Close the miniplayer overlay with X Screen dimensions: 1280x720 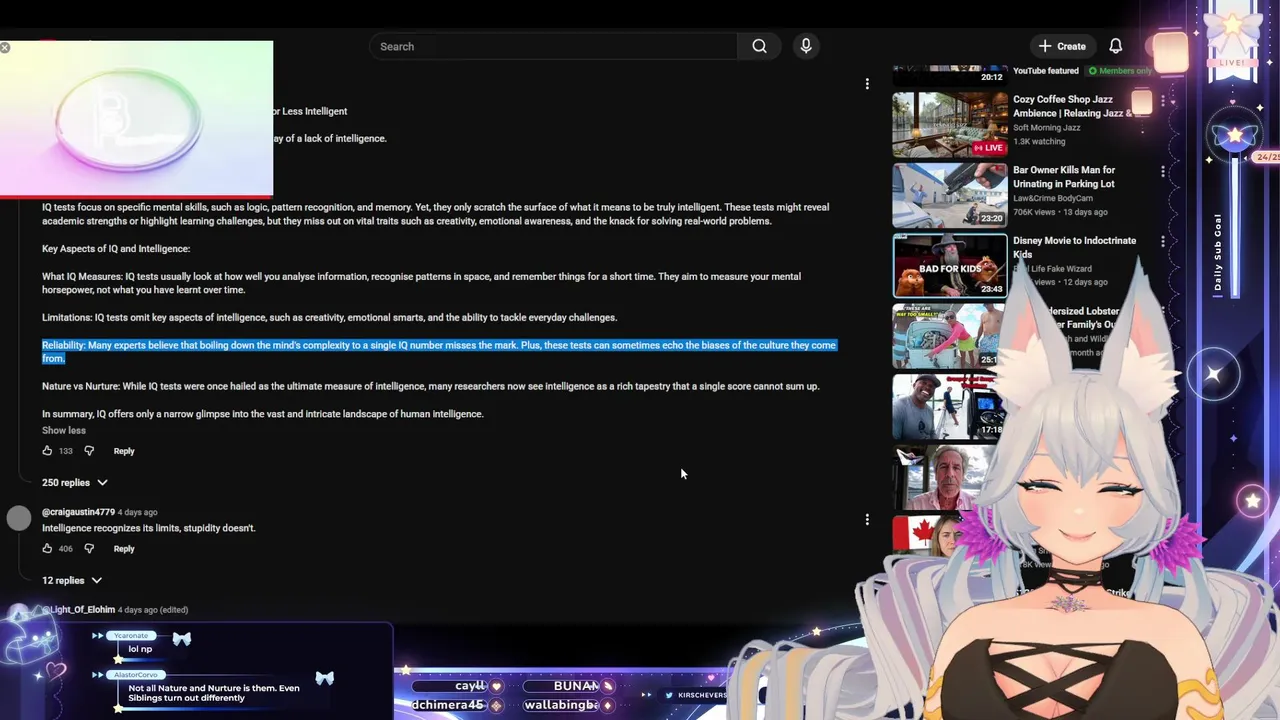5,47
